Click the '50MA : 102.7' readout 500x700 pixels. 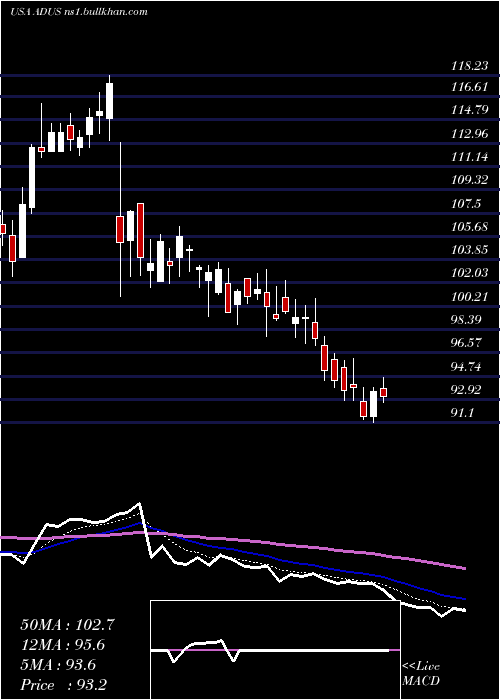(x=68, y=625)
